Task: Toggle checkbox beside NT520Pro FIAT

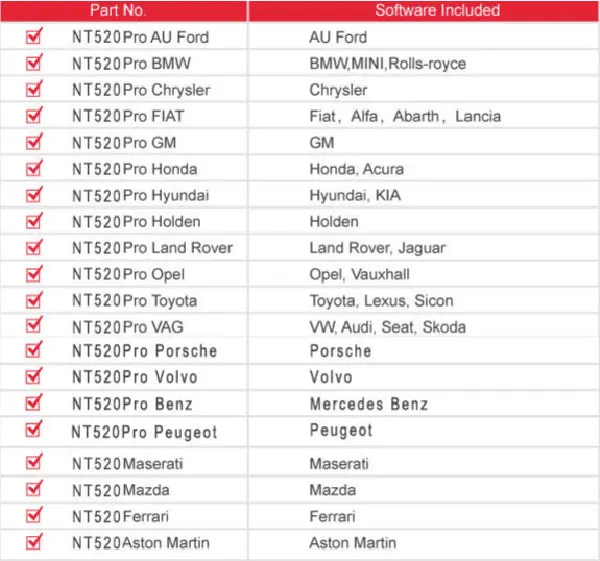Action: pyautogui.click(x=34, y=116)
